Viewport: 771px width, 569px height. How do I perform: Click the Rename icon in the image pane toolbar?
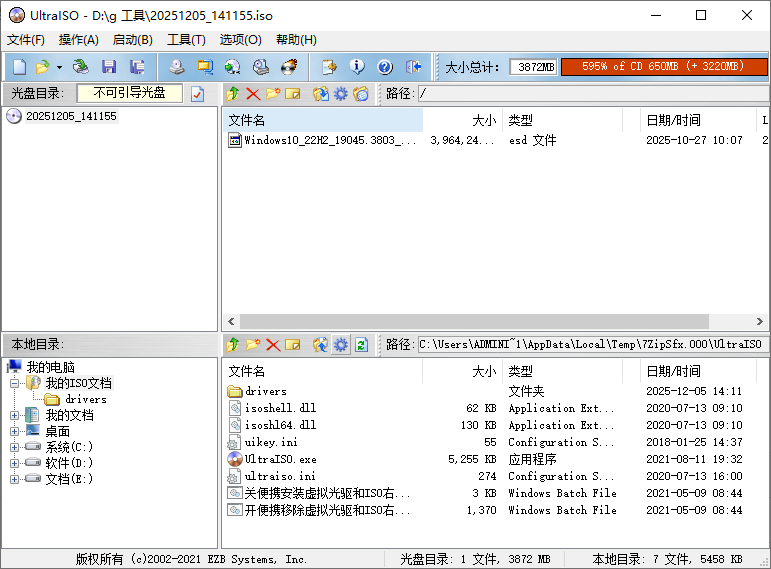[x=293, y=93]
